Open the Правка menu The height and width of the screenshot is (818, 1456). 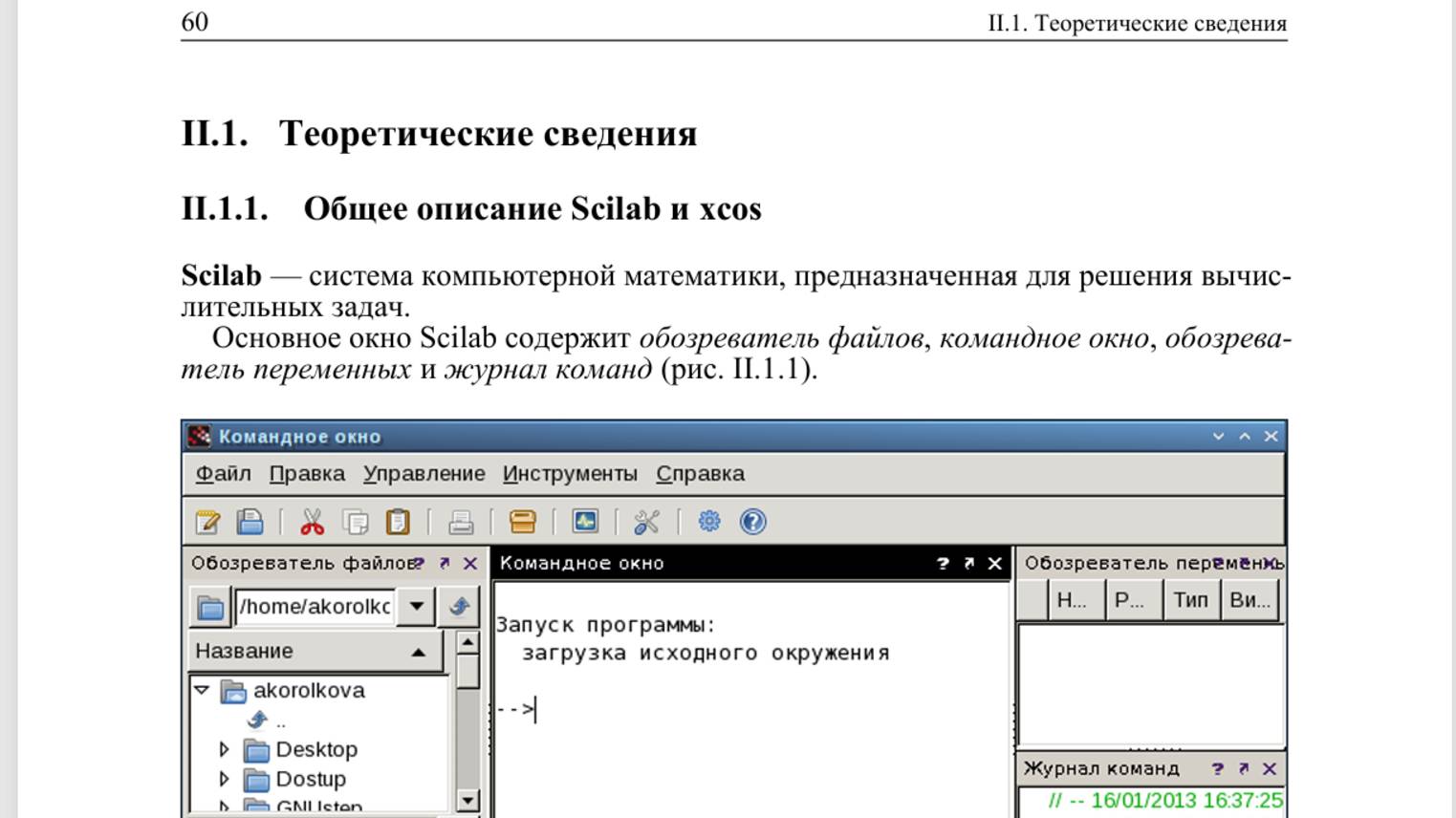click(307, 473)
